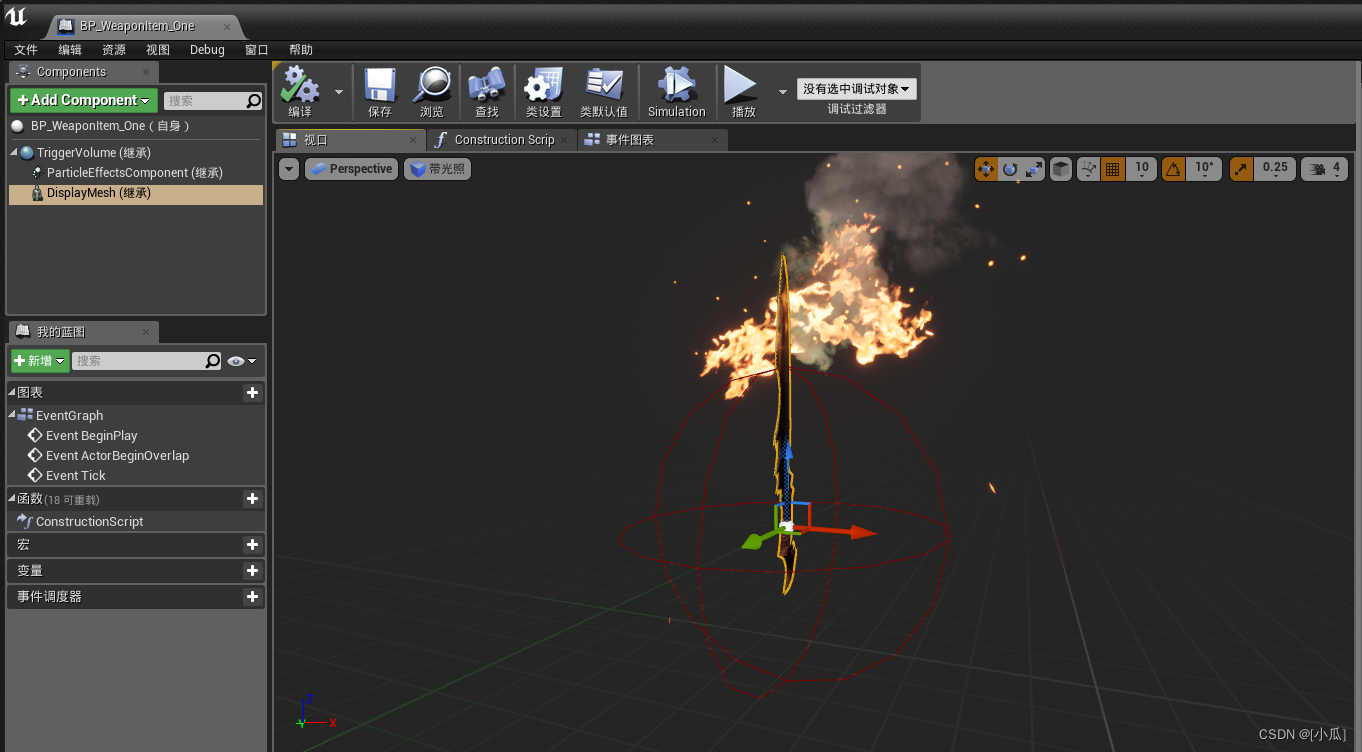
Task: Open the 帮助 (Help) menu
Action: [x=301, y=50]
